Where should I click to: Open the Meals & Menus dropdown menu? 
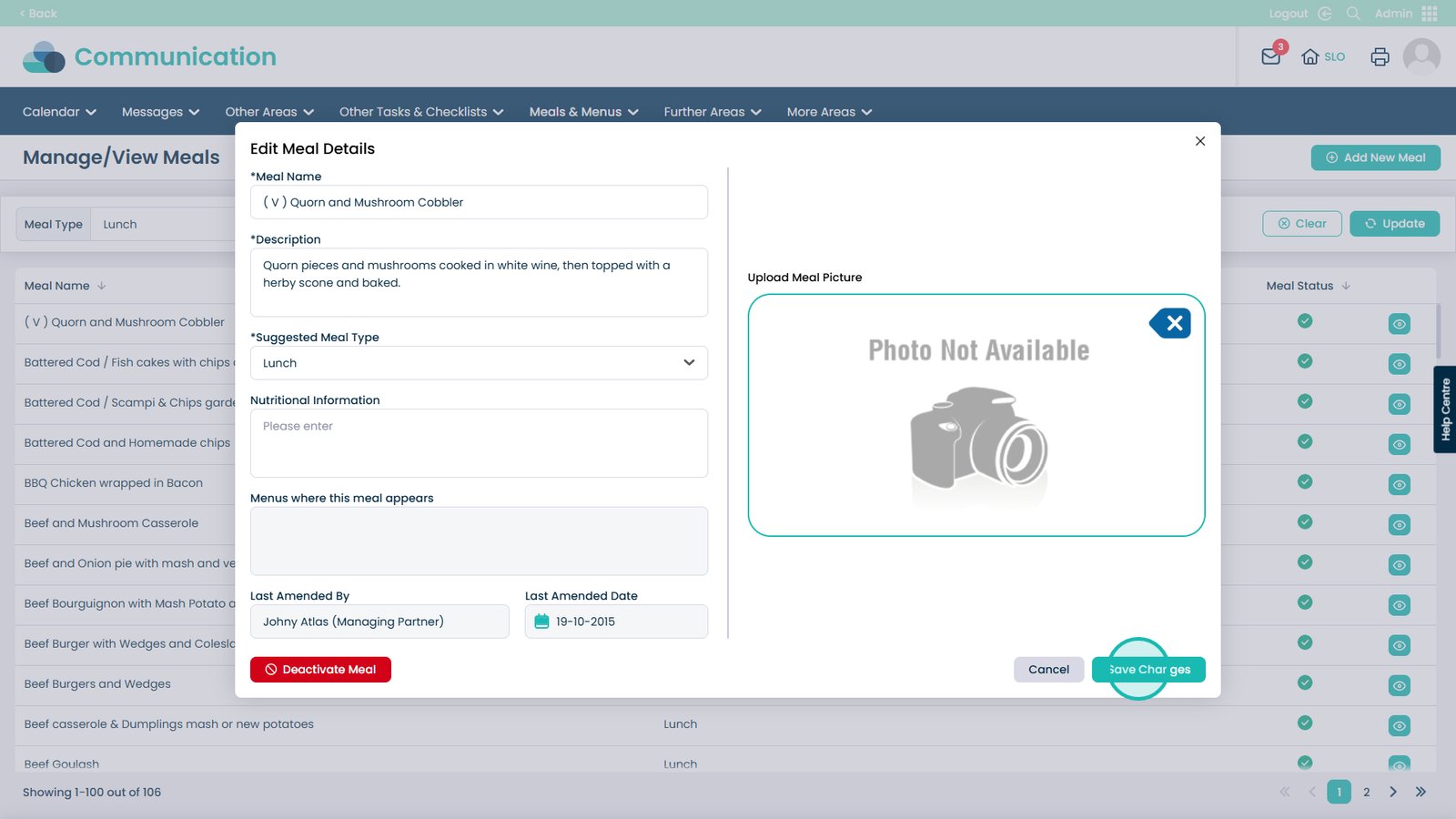point(583,112)
